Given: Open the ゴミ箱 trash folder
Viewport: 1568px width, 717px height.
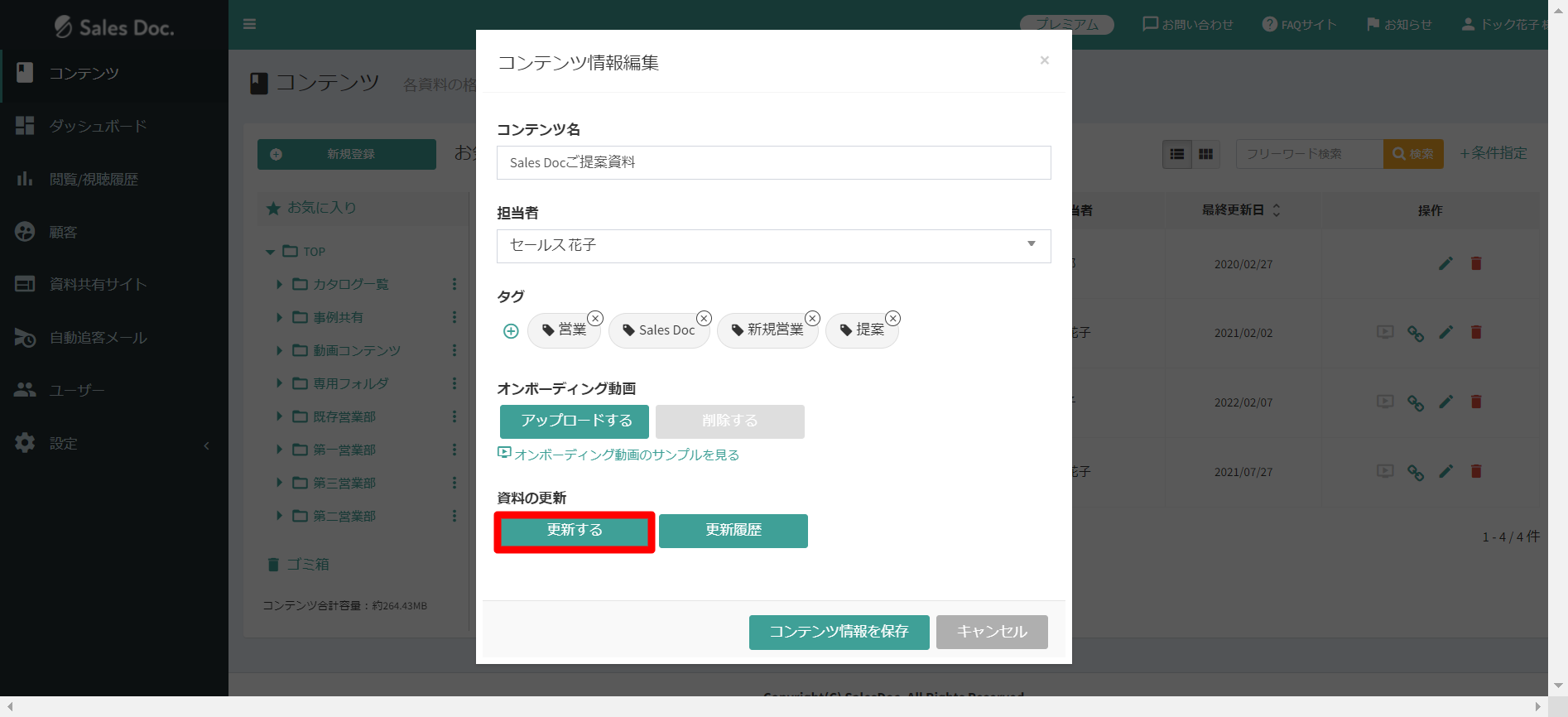Looking at the screenshot, I should (x=298, y=565).
